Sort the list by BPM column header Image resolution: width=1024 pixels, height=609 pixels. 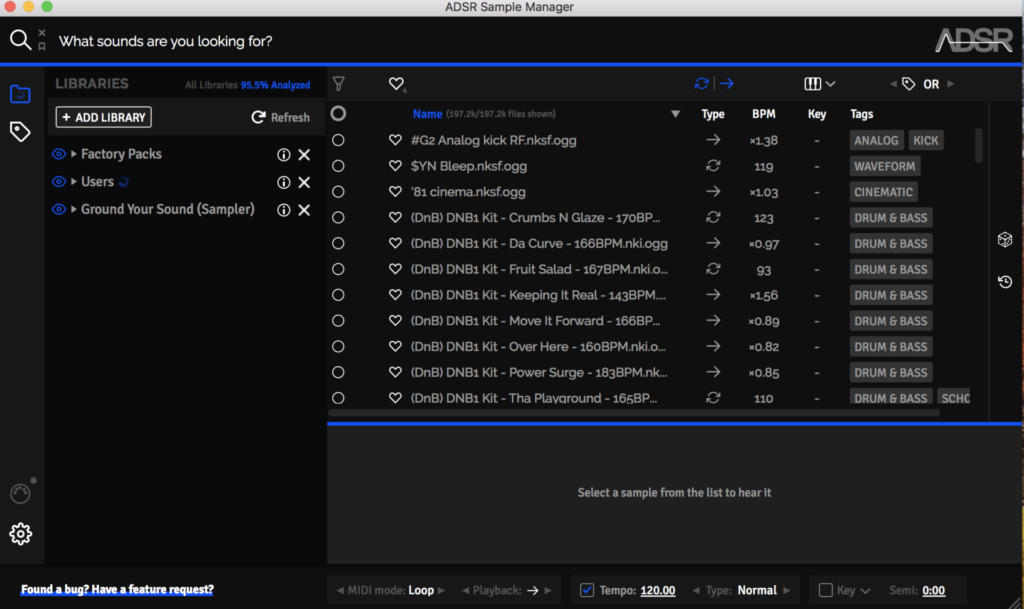click(763, 114)
